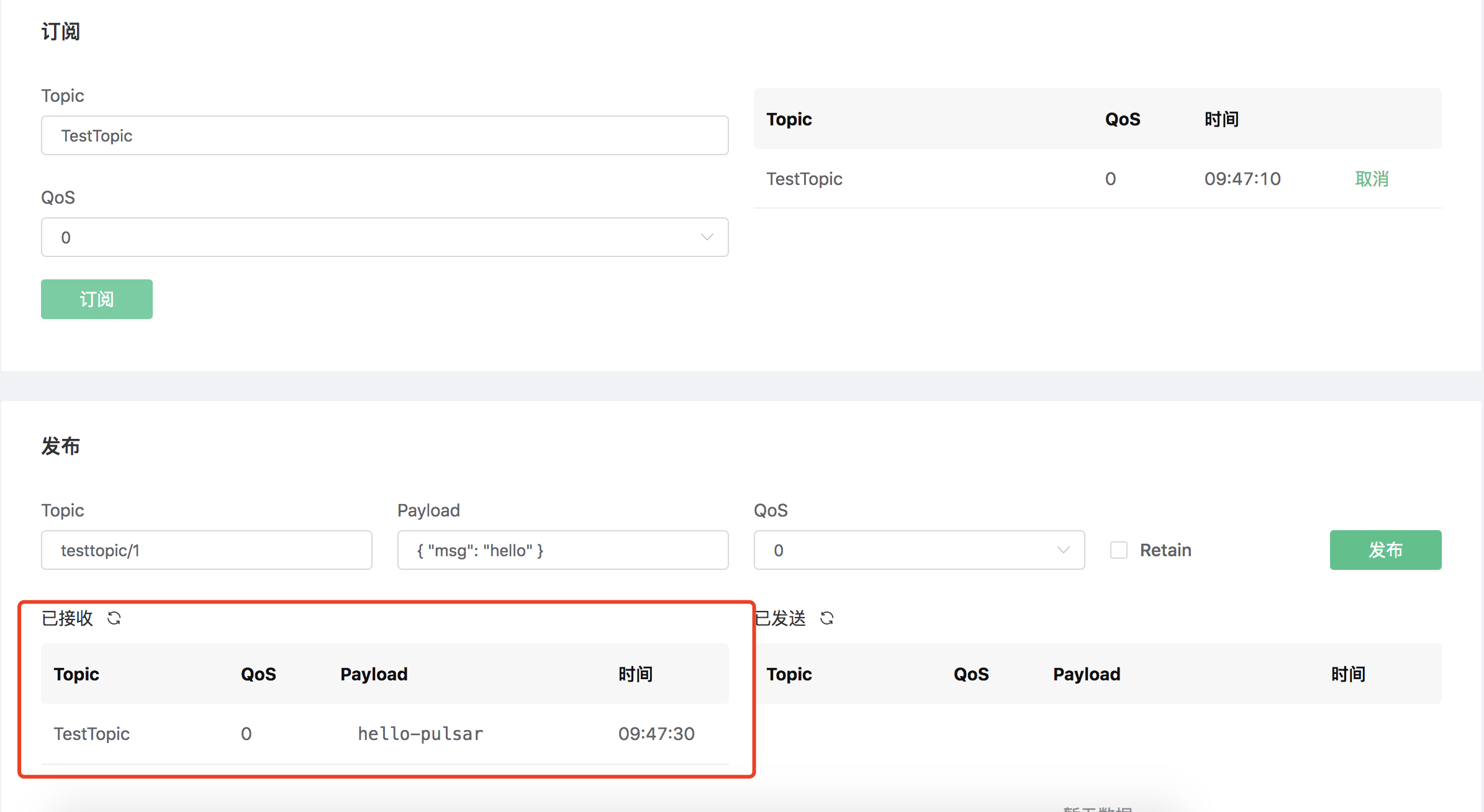Enable the Retain checkbox
The image size is (1484, 812).
[1118, 550]
